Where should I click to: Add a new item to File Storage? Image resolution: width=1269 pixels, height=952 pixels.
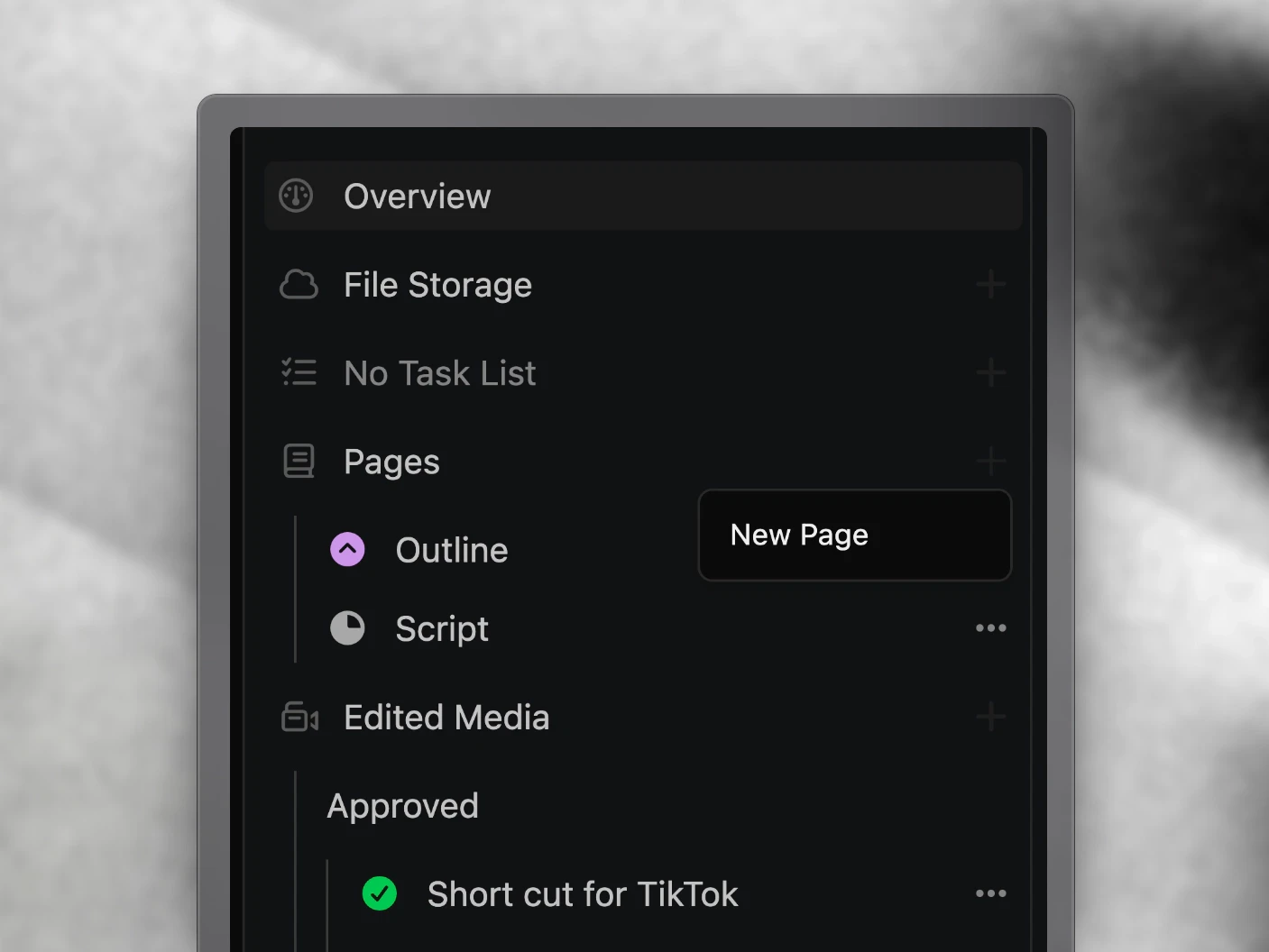pos(990,285)
